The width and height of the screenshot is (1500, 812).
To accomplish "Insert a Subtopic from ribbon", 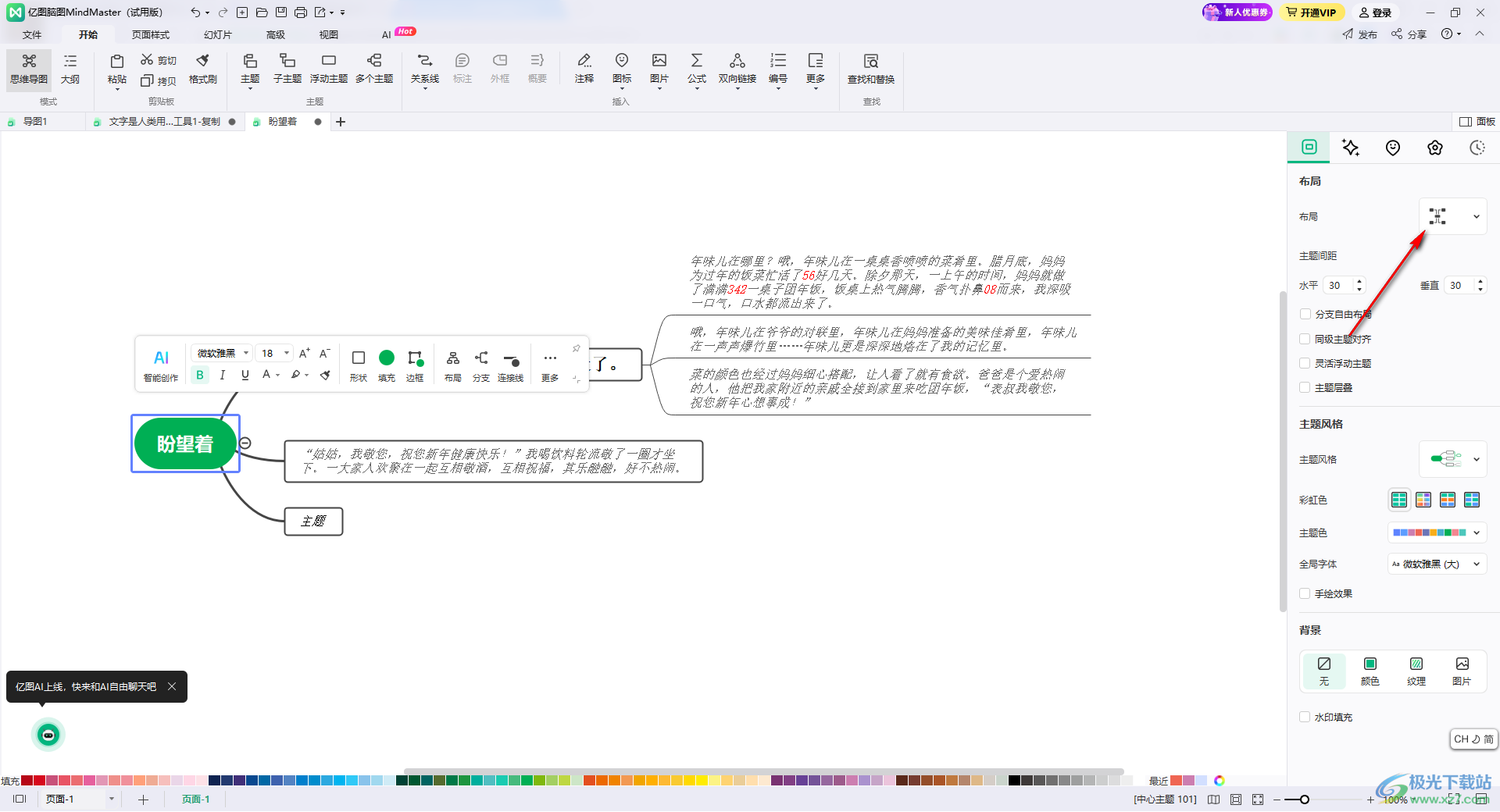I will 287,69.
